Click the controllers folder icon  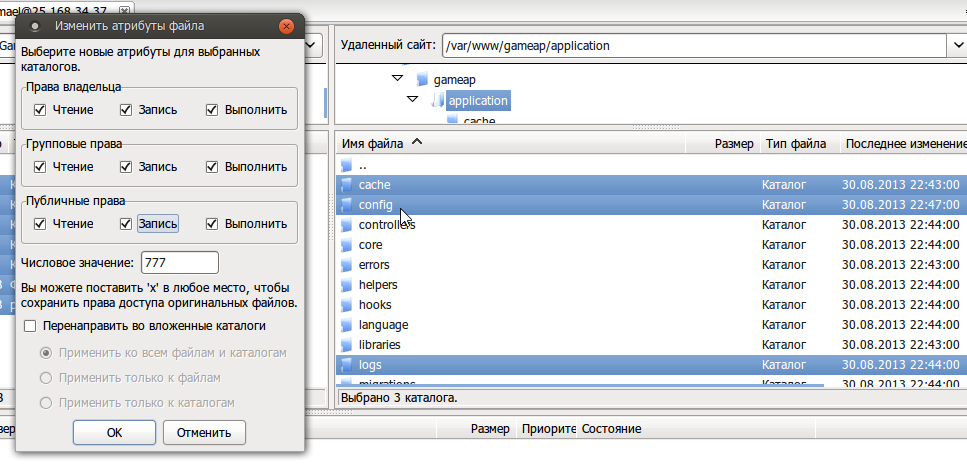pos(347,225)
